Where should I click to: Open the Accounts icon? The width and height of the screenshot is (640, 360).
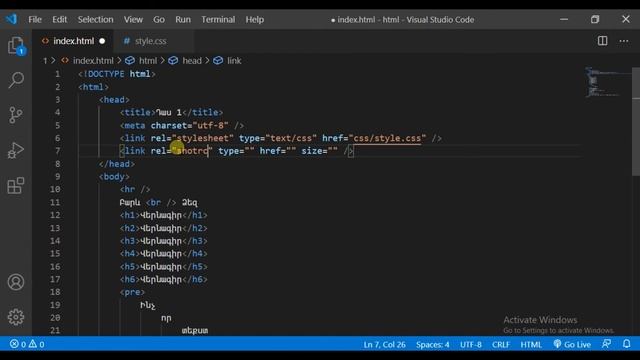click(16, 282)
